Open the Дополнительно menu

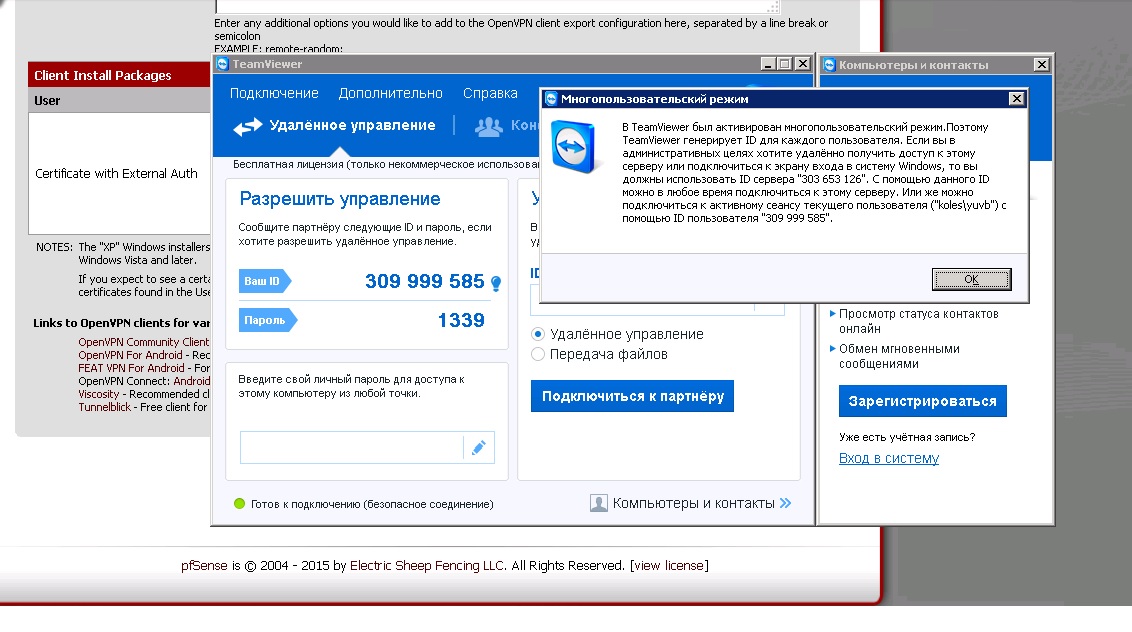tap(390, 93)
